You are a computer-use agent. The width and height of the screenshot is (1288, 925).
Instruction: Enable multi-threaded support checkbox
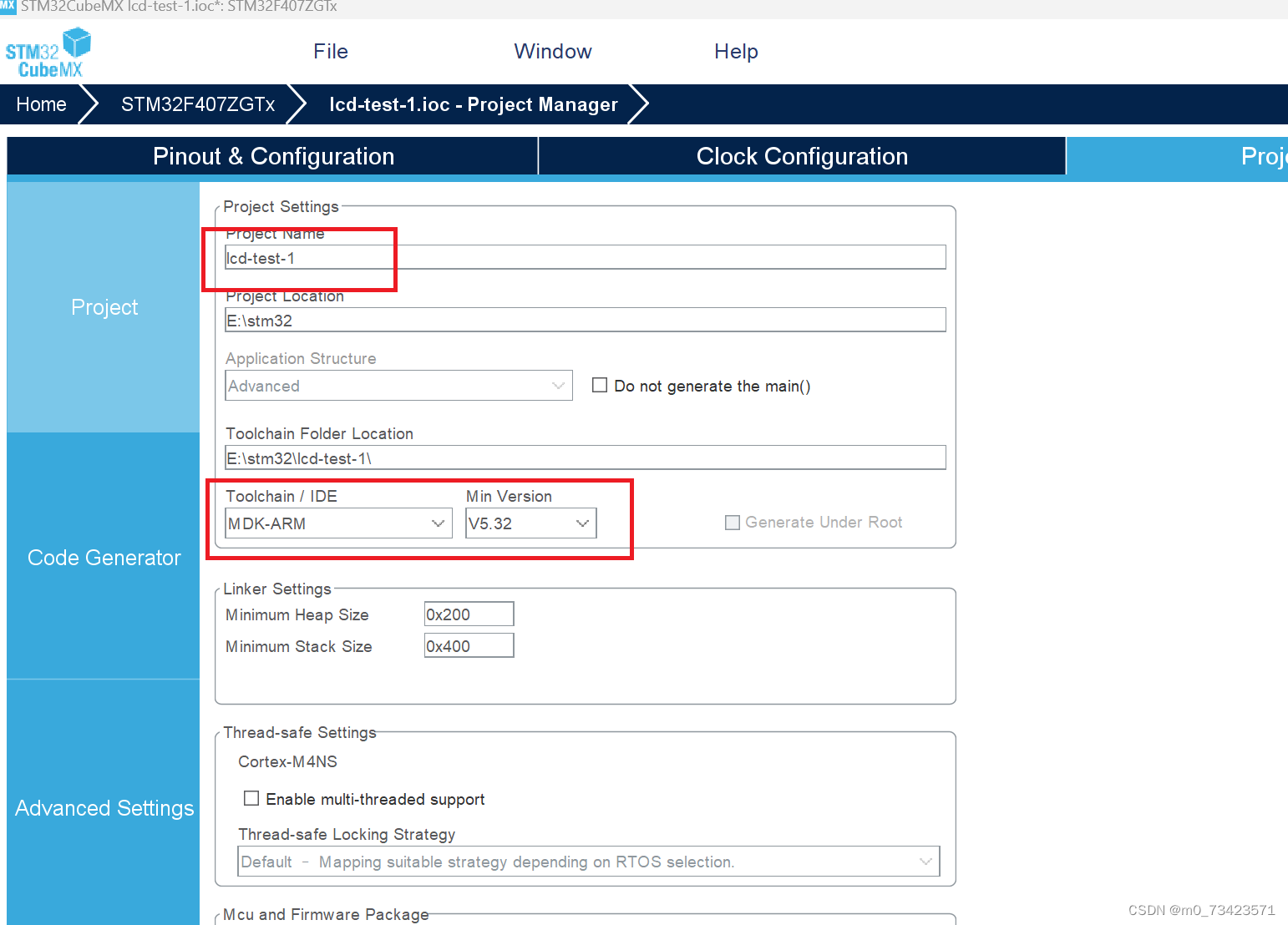coord(251,798)
